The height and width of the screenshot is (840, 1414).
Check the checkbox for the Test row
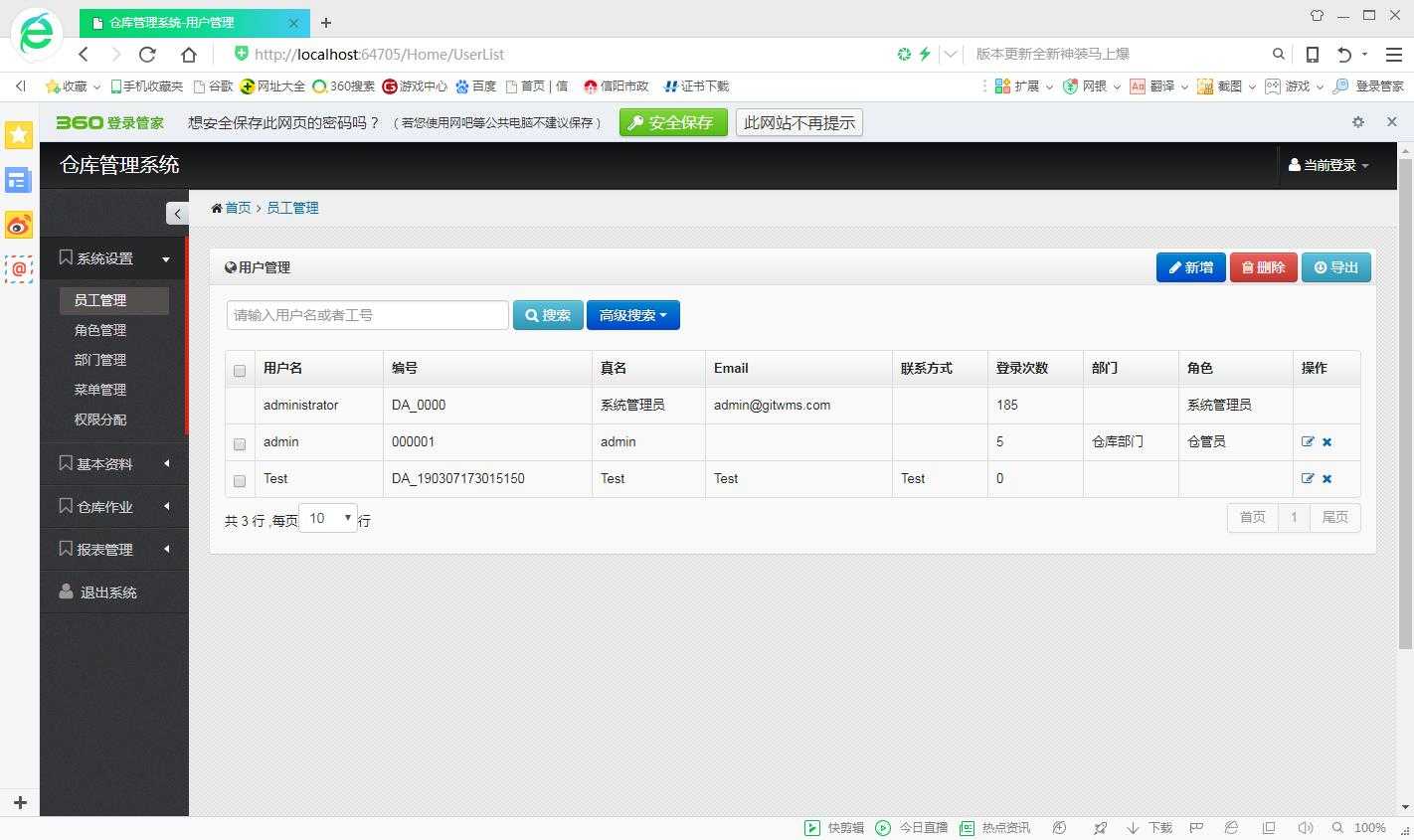pos(240,480)
